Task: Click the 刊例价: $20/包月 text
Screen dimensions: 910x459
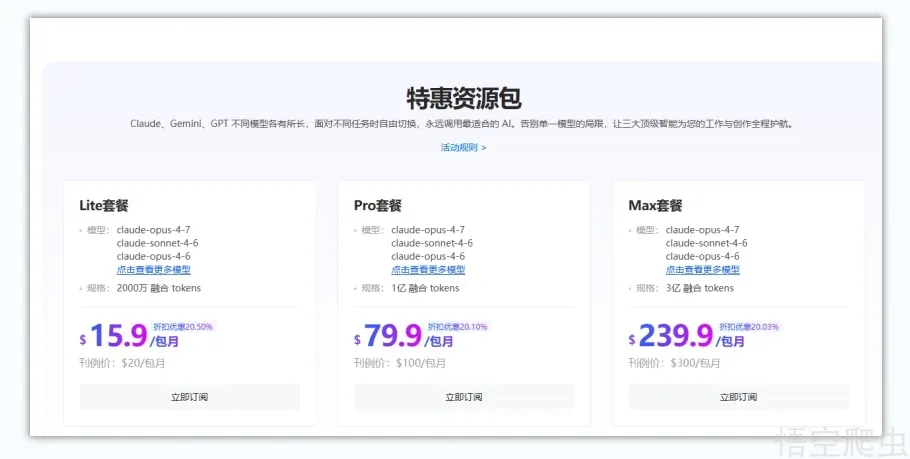Action: [x=122, y=363]
